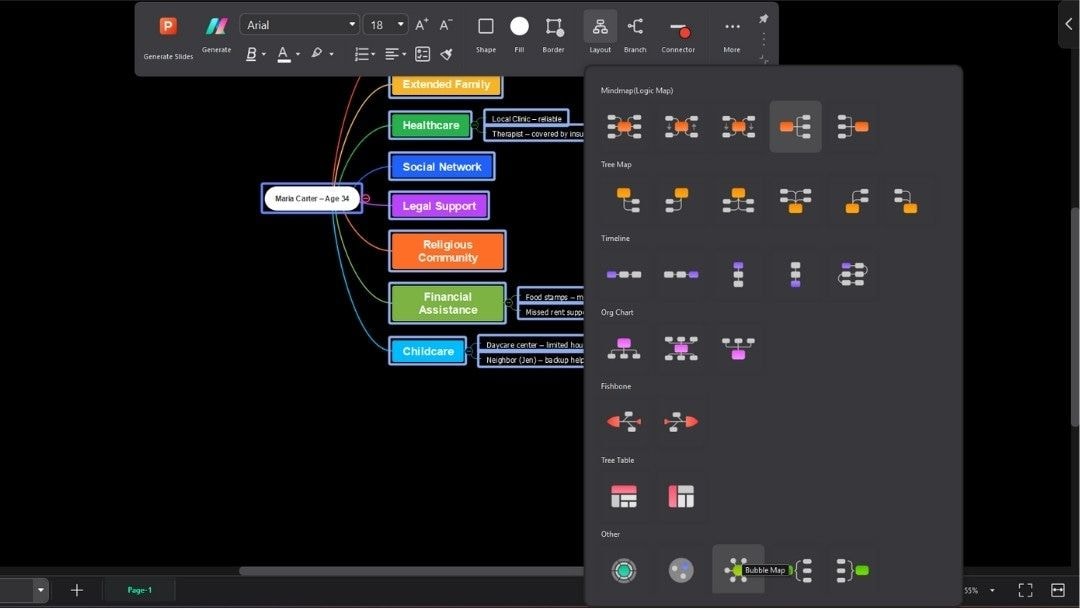Viewport: 1080px width, 610px height.
Task: Collapse the Maria Carter root node branches
Action: coord(366,198)
